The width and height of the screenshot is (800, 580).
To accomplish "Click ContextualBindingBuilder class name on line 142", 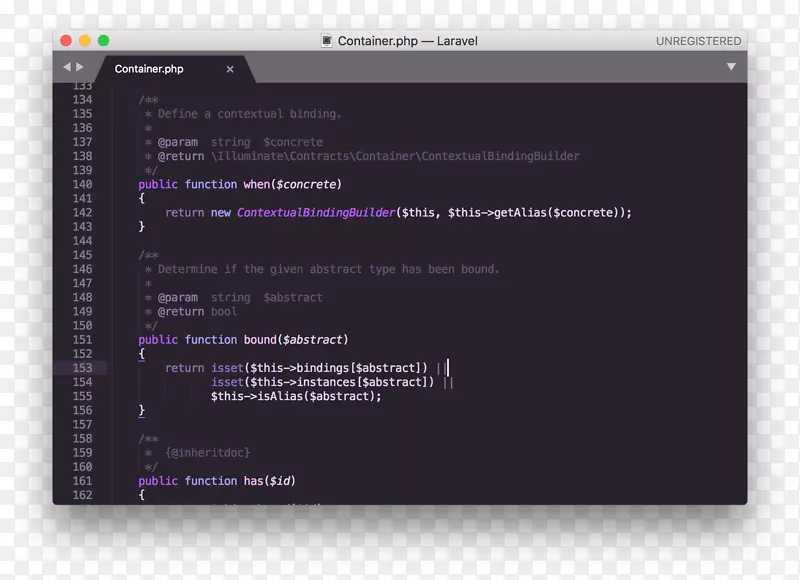I will 315,213.
